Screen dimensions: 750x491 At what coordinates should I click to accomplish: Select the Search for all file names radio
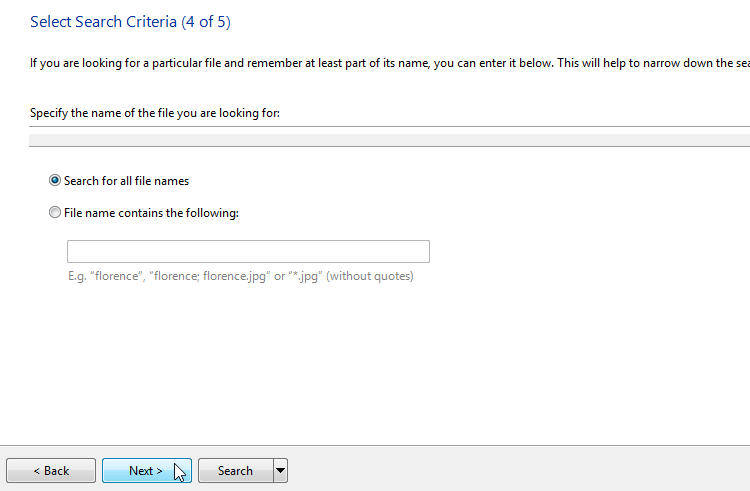coord(55,180)
